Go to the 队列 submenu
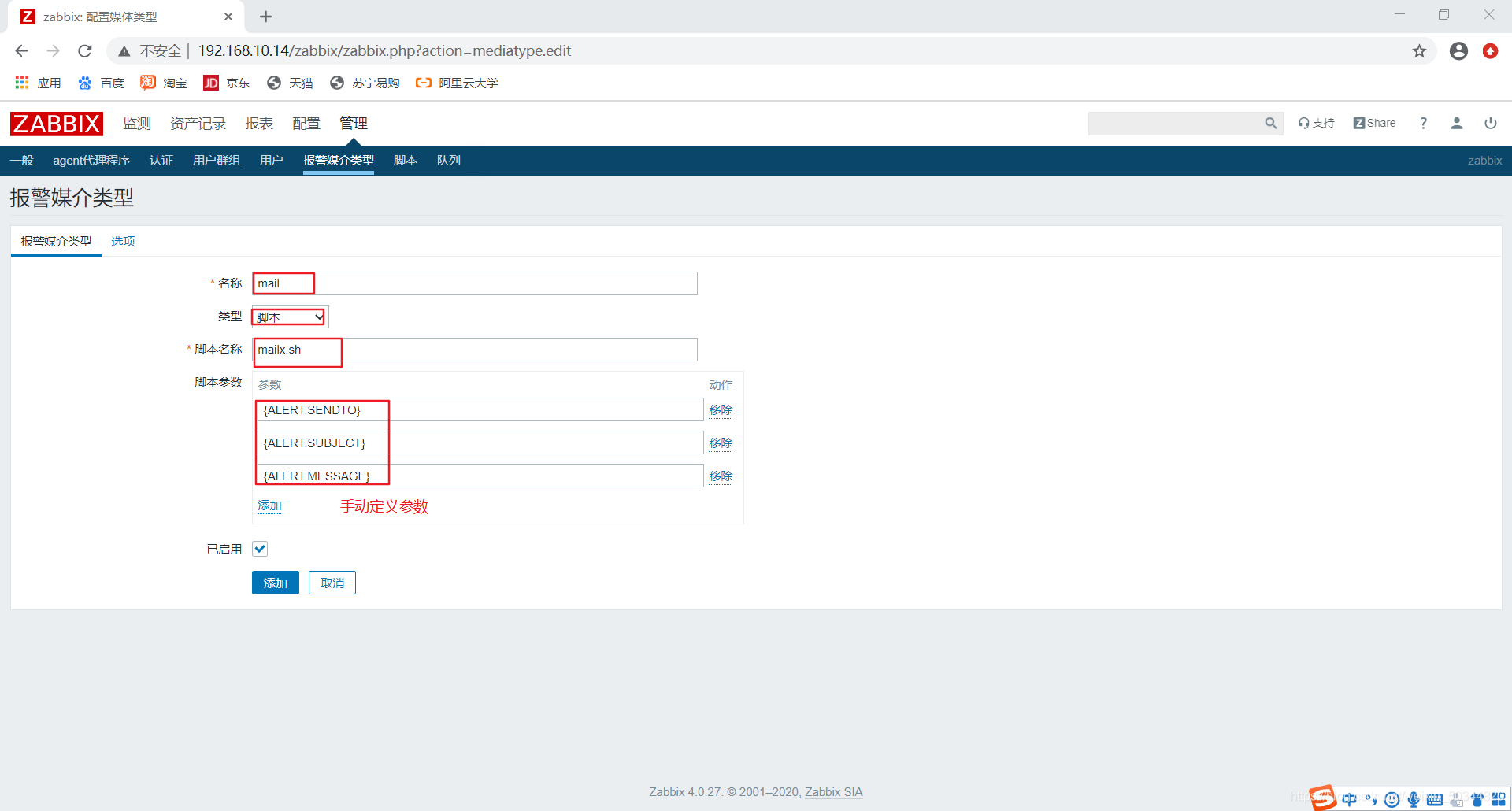This screenshot has height=811, width=1512. tap(449, 161)
